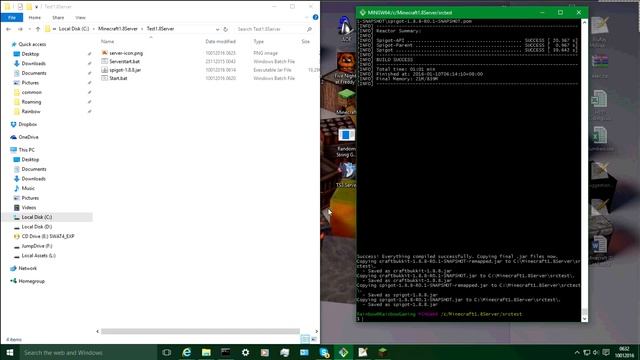Focus the Search the web and Windows box

click(x=89, y=352)
